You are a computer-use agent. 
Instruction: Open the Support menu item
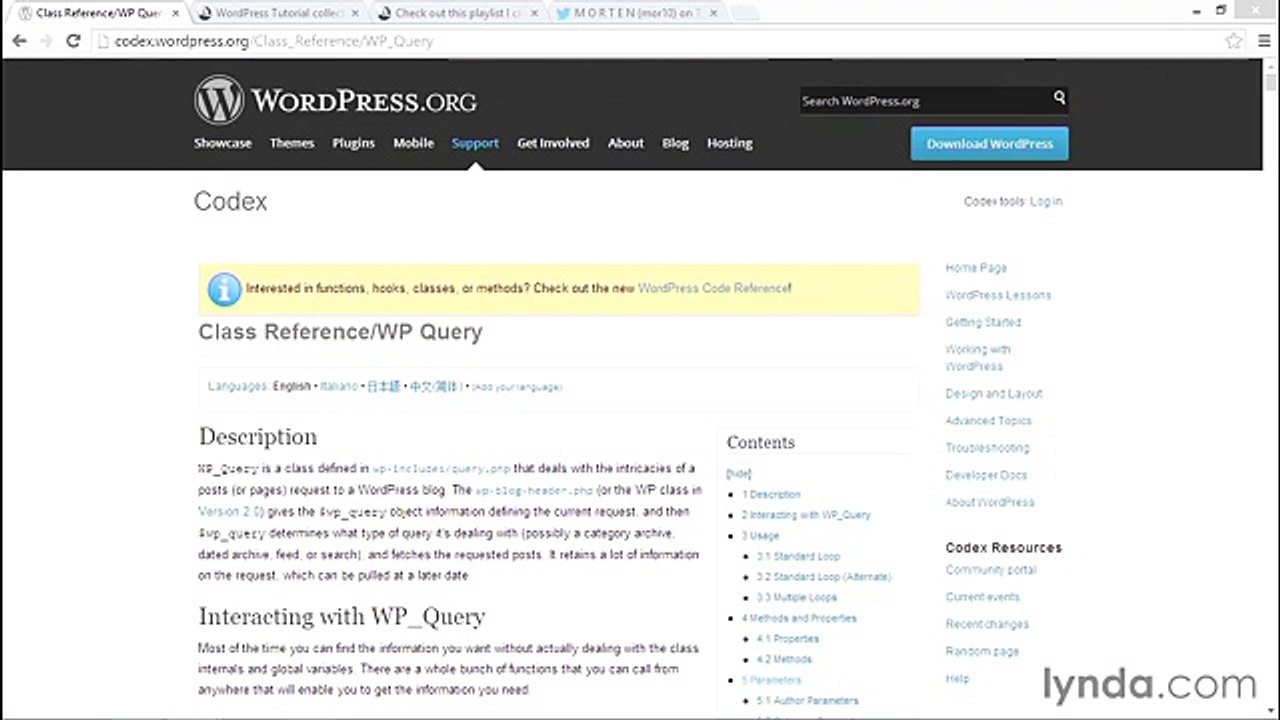[x=475, y=143]
